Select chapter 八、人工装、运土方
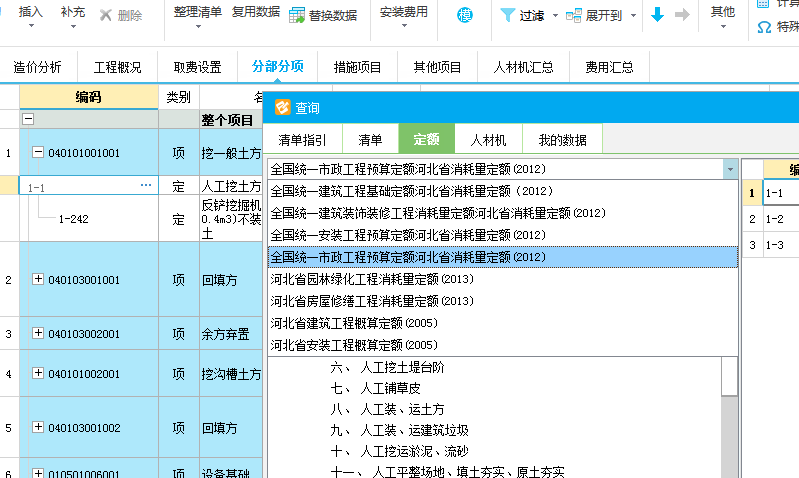The height and width of the screenshot is (478, 799). 387,409
